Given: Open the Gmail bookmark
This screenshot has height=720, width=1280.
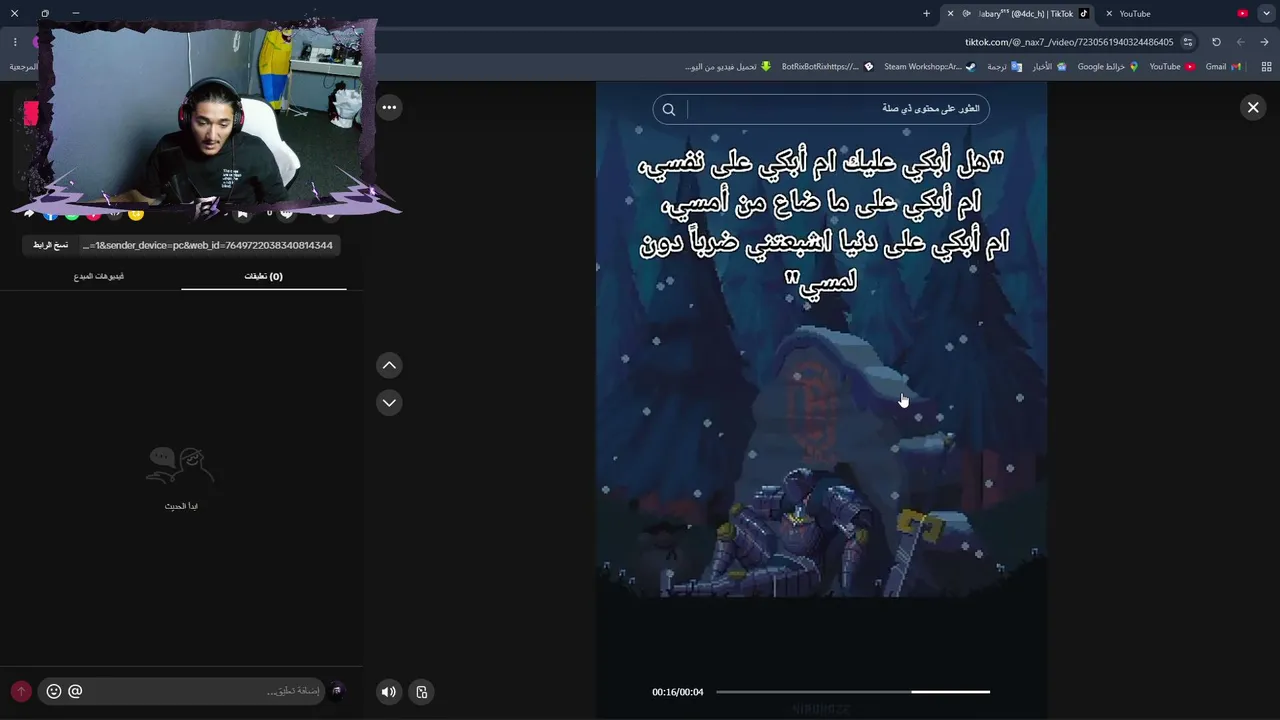Looking at the screenshot, I should (1223, 67).
